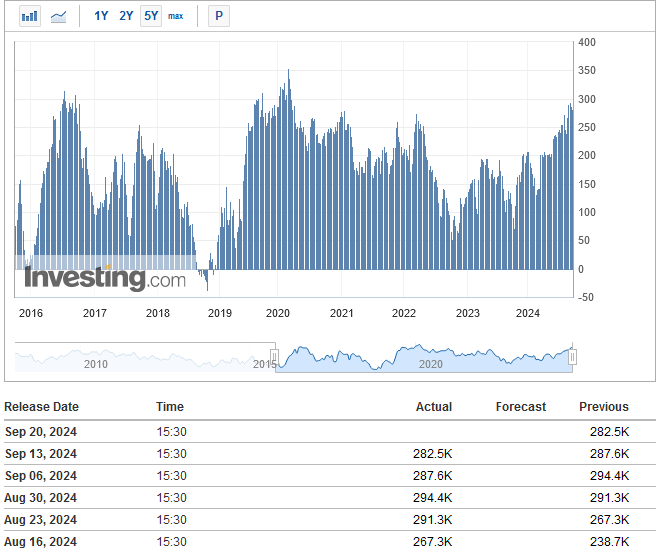
Task: Select the 5Y time range
Action: (x=151, y=16)
